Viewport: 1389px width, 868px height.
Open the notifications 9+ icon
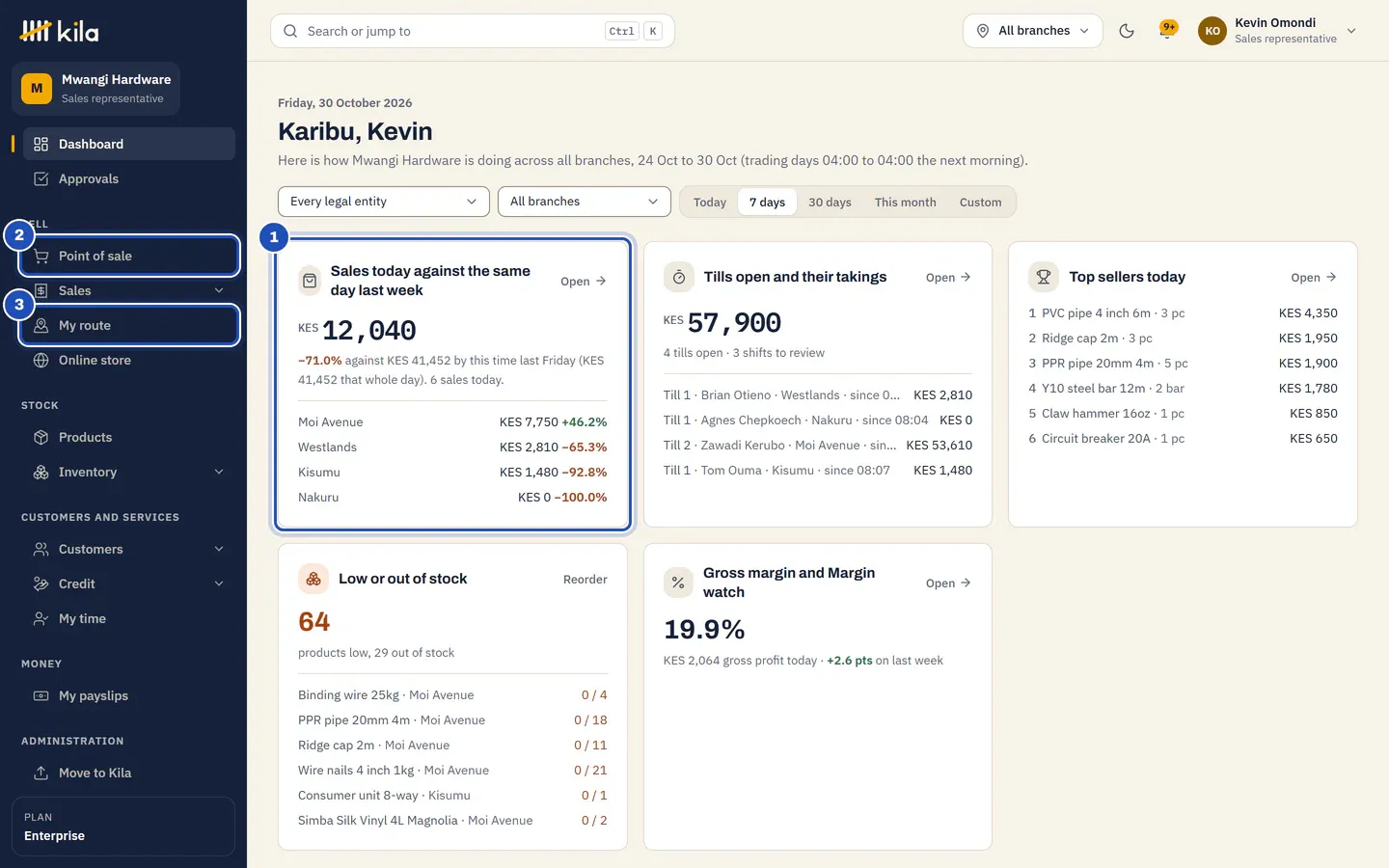1168,31
